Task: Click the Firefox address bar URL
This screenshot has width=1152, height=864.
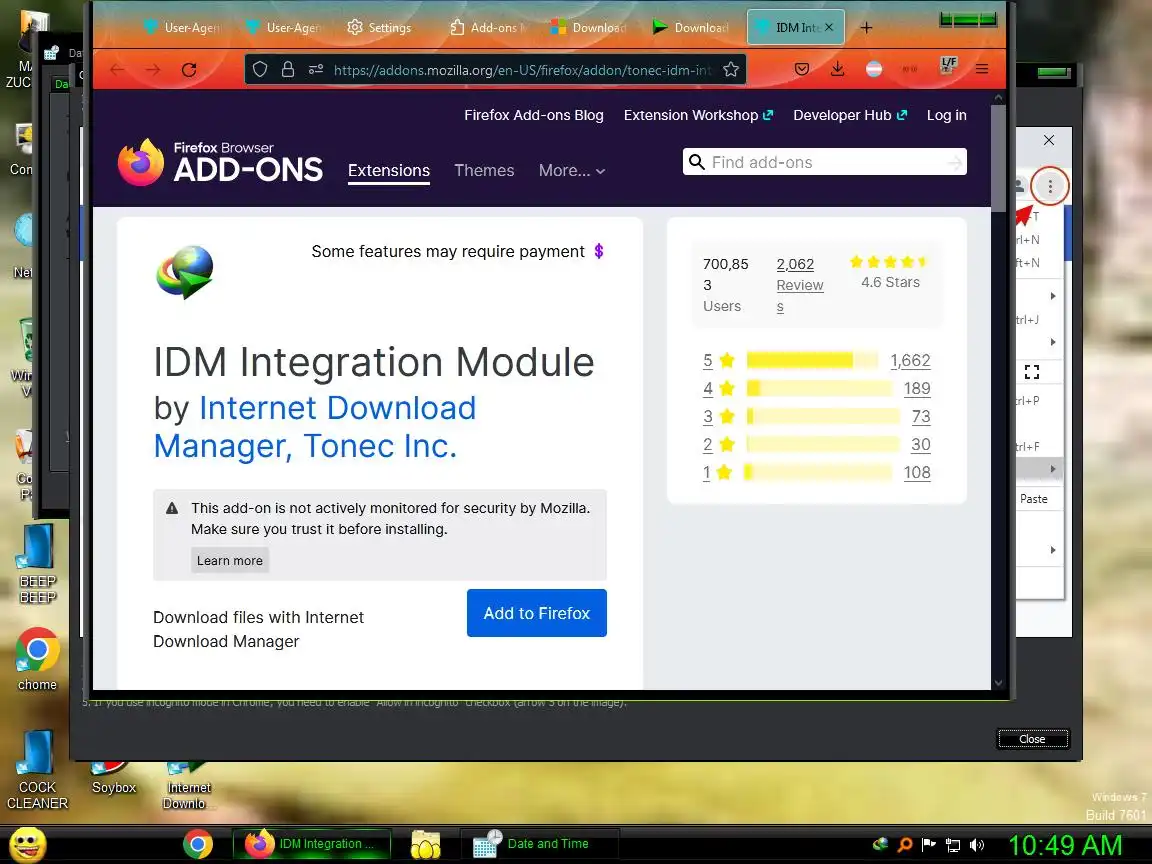Action: point(522,70)
